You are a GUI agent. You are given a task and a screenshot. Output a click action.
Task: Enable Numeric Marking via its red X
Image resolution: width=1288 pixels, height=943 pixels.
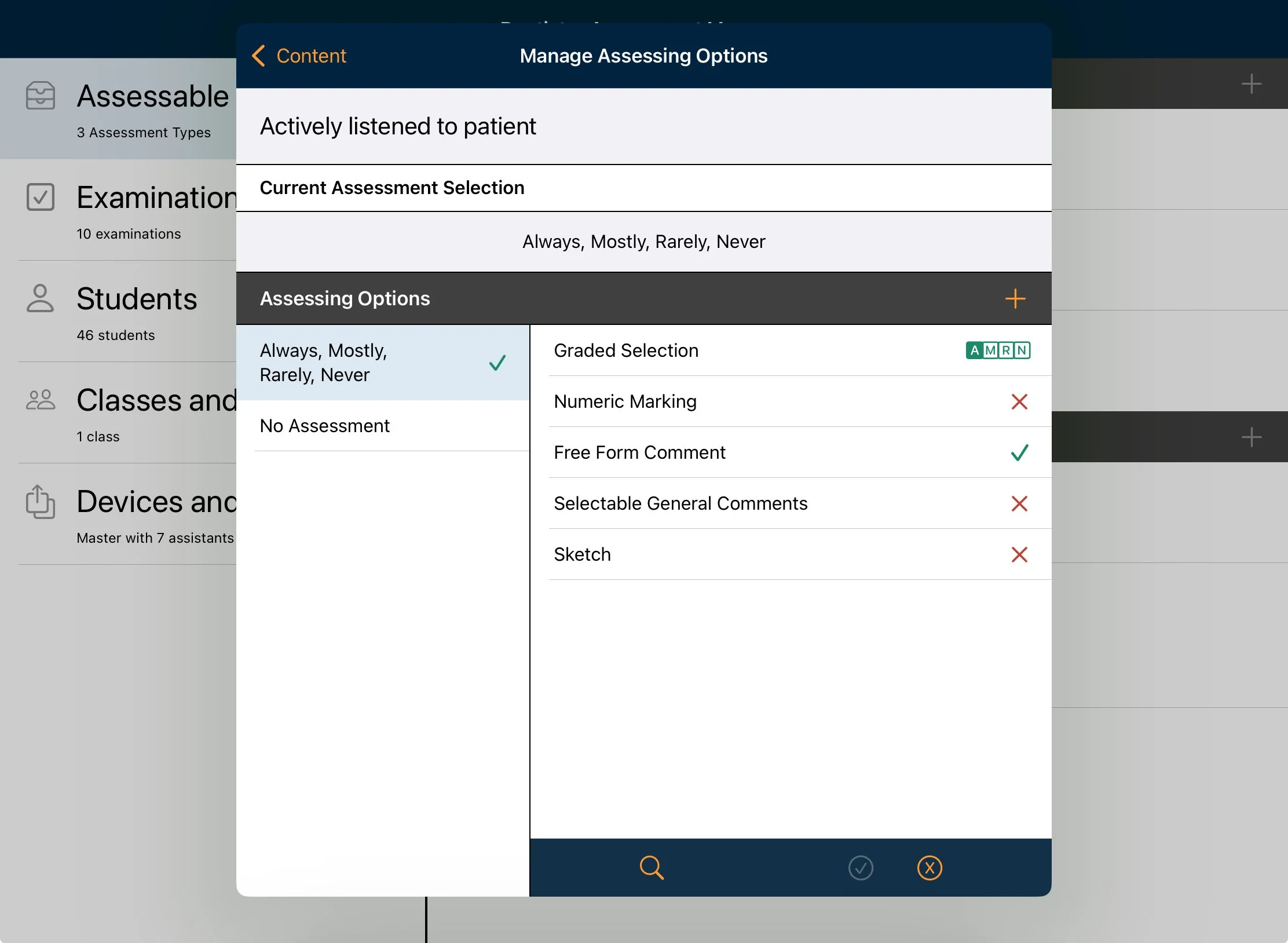pyautogui.click(x=1019, y=401)
